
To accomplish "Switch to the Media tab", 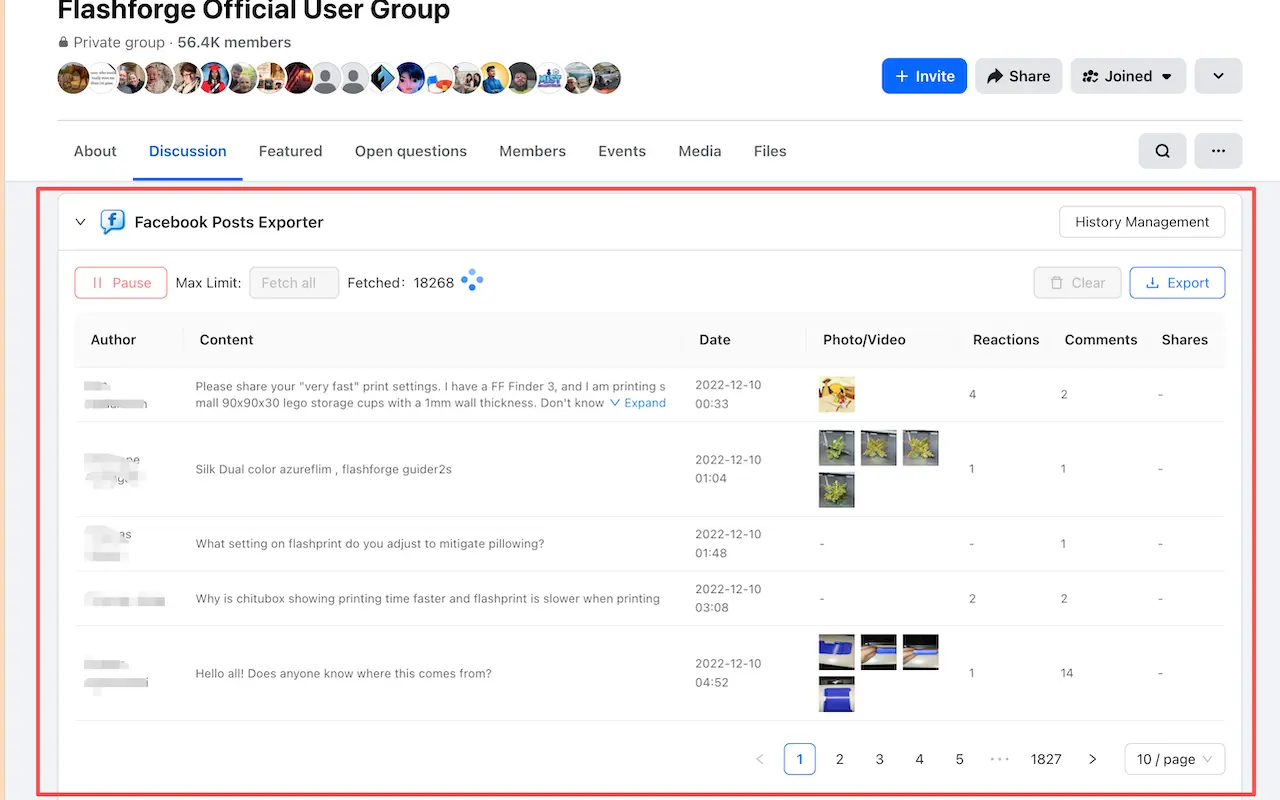I will click(x=700, y=151).
